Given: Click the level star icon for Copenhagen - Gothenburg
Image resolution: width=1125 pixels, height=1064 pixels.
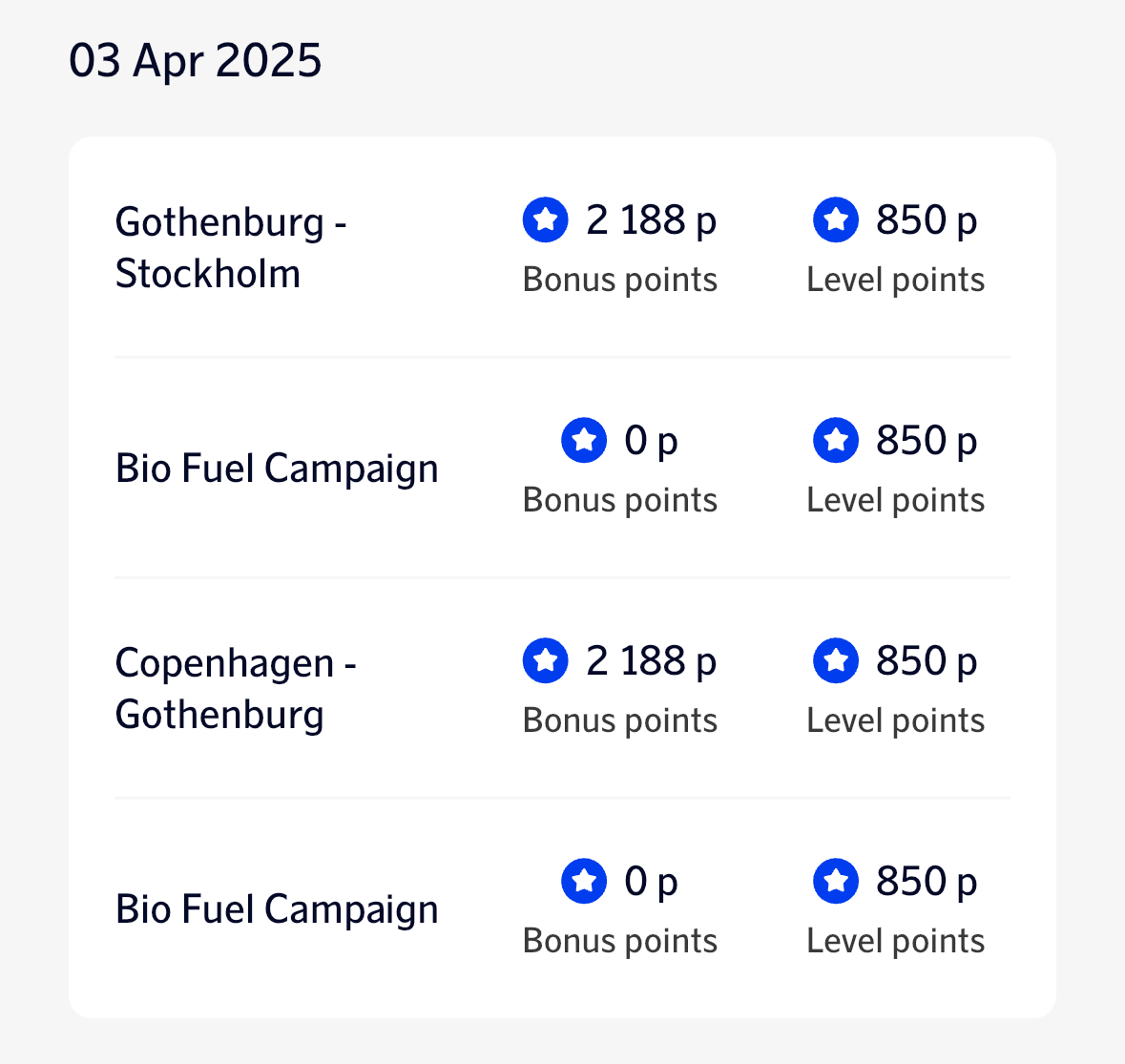Looking at the screenshot, I should coord(836,661).
